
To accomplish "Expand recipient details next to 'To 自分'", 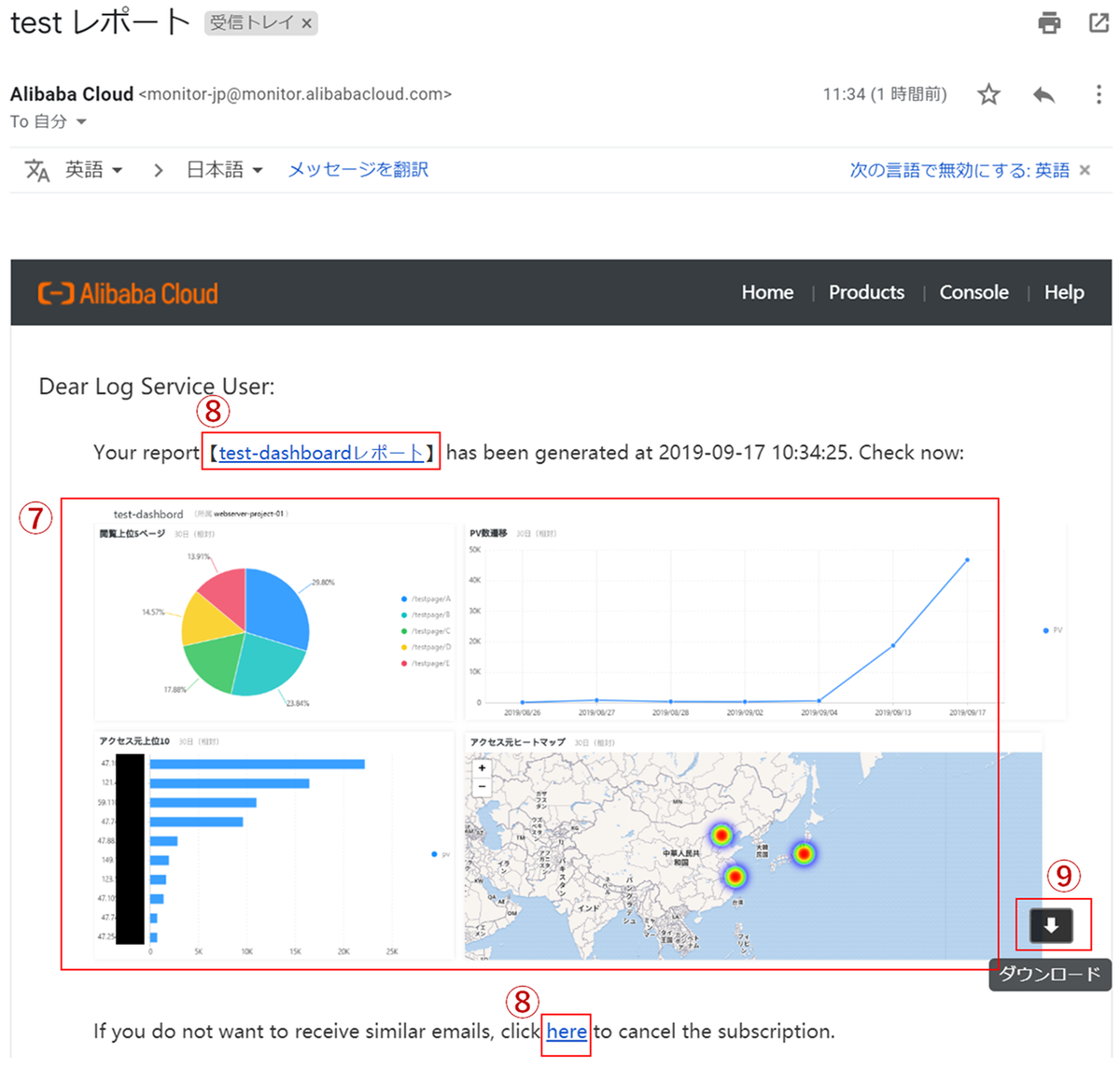I will coord(81,122).
